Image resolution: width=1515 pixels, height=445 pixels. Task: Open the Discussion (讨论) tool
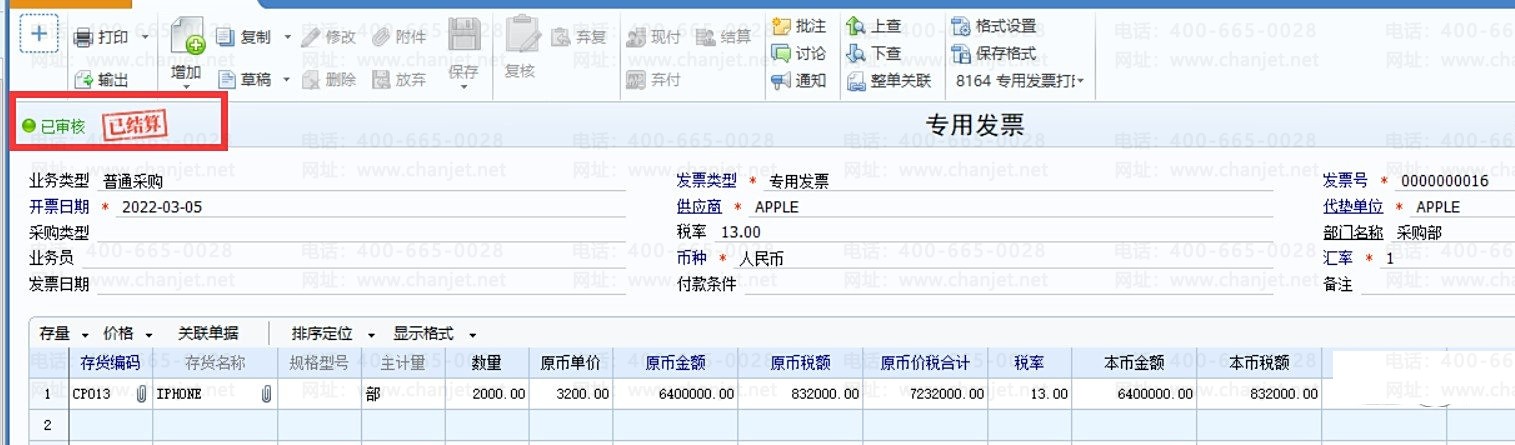click(781, 54)
